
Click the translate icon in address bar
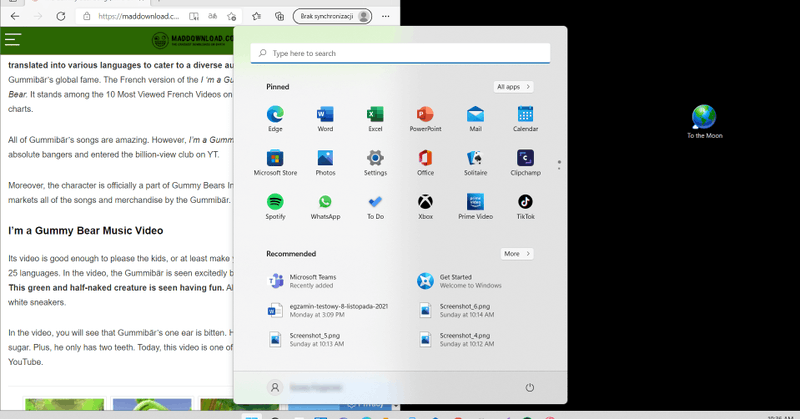(x=213, y=16)
